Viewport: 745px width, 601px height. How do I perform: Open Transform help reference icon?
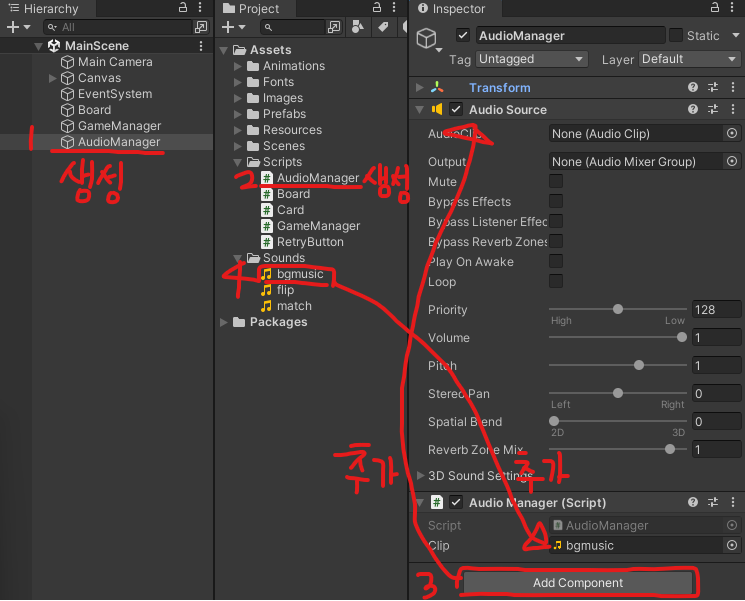point(693,87)
